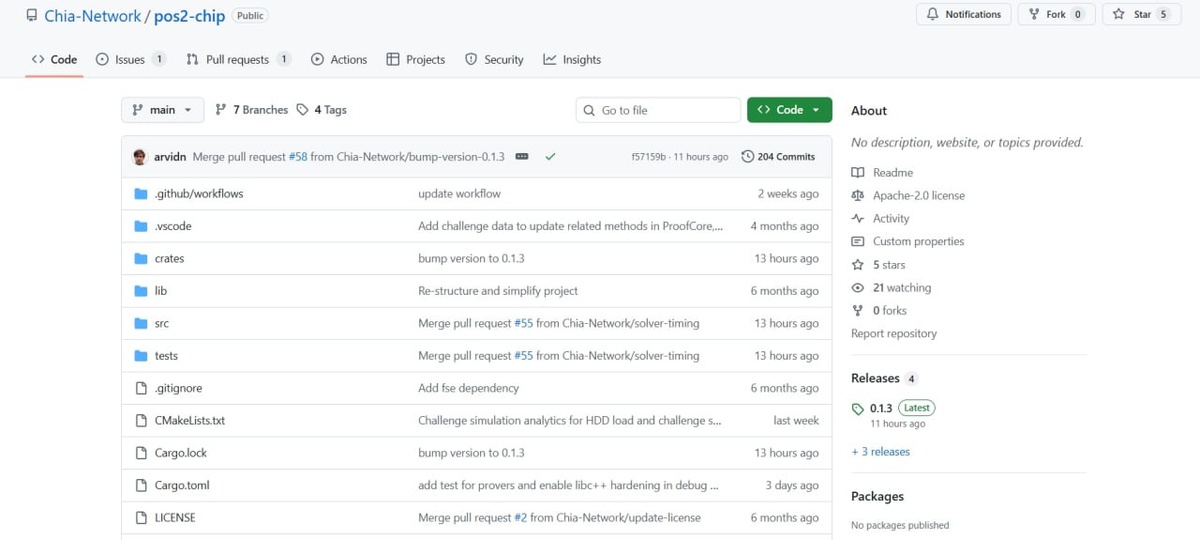View the 7 Branches list
Screen dimensions: 1200x540
[x=251, y=110]
